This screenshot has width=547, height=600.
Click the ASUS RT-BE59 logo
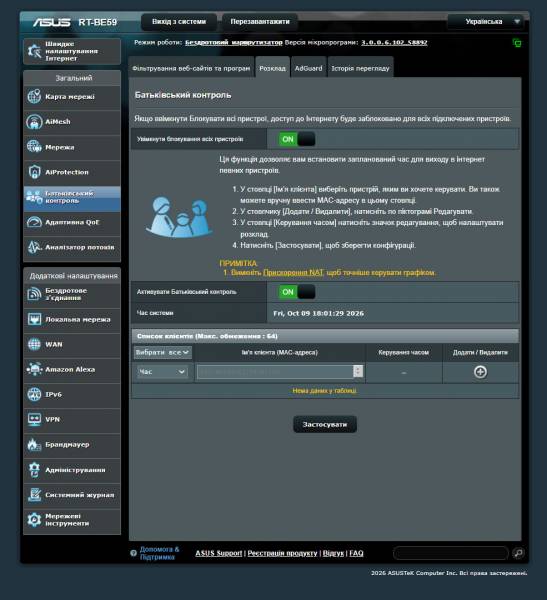coord(75,22)
